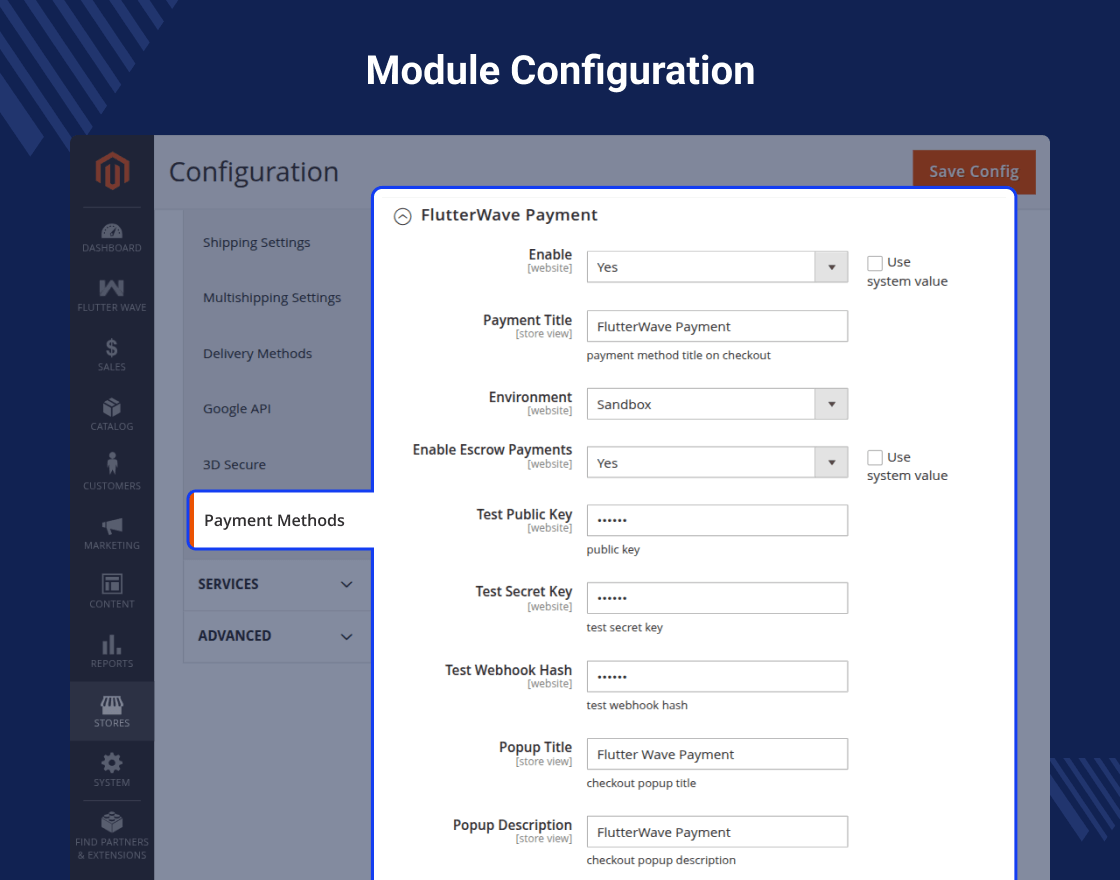Click the Save Config button
Image resolution: width=1120 pixels, height=880 pixels.
[x=974, y=171]
